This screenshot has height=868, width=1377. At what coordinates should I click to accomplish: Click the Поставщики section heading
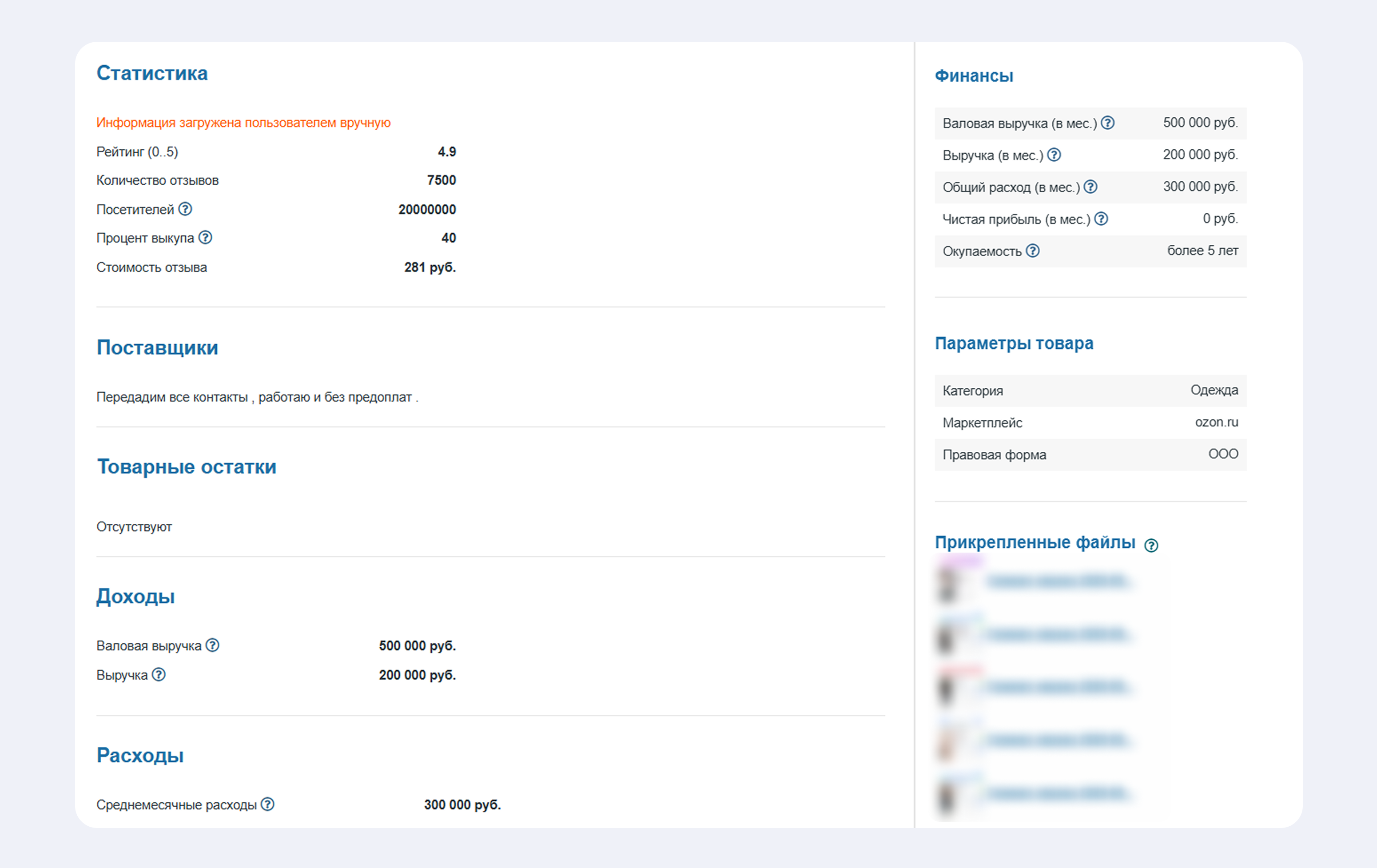click(157, 348)
